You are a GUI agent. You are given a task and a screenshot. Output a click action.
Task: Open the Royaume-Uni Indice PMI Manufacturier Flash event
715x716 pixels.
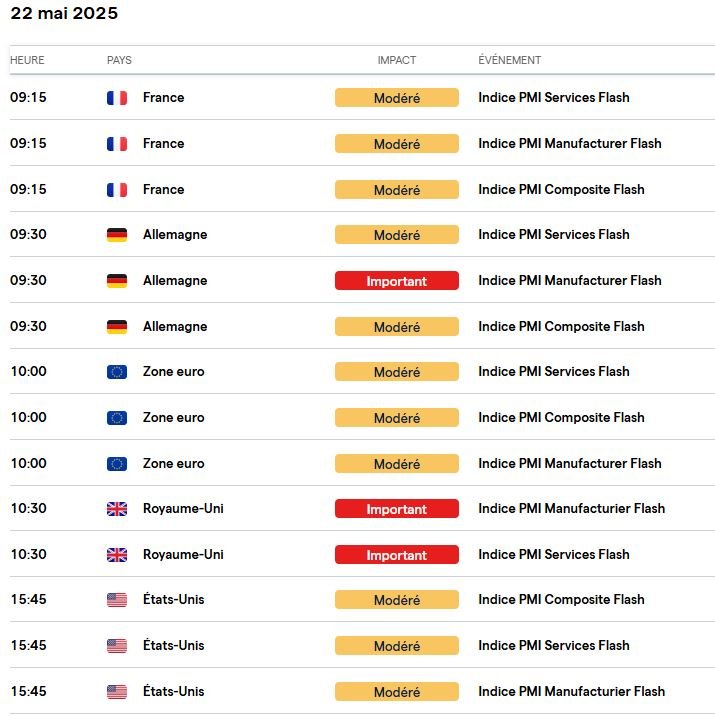click(571, 509)
